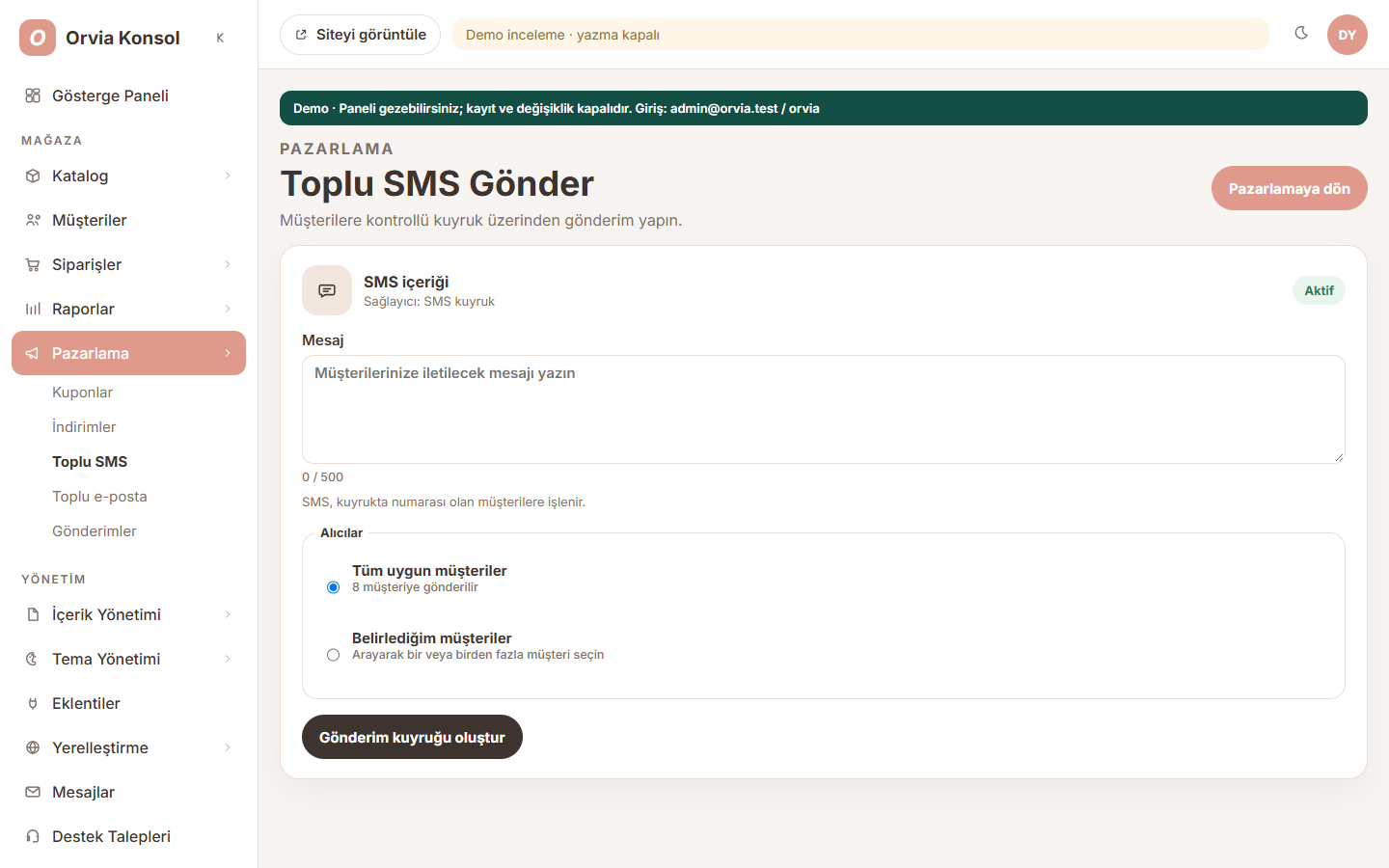
Task: Collapse the sidebar with the toggle icon
Action: [220, 38]
